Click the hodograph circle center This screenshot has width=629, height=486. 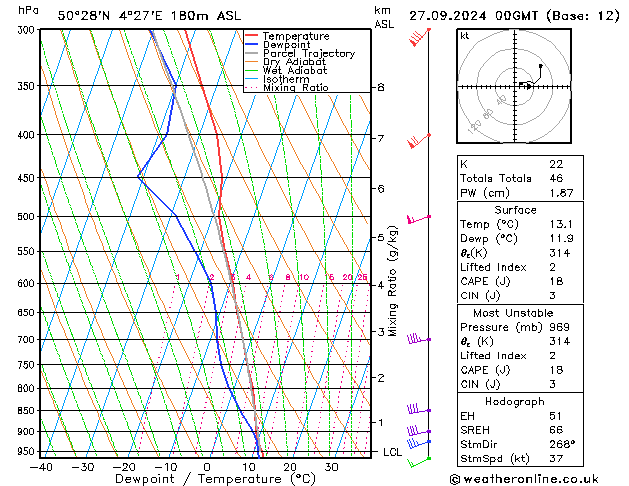(x=516, y=87)
